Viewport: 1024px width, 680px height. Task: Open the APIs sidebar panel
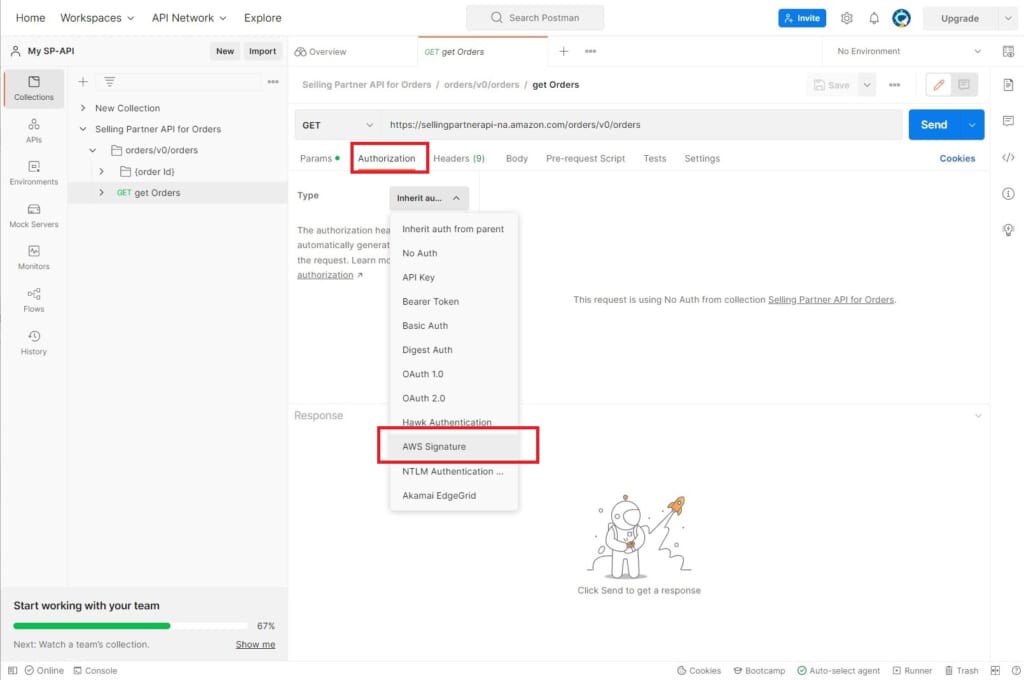pos(34,131)
